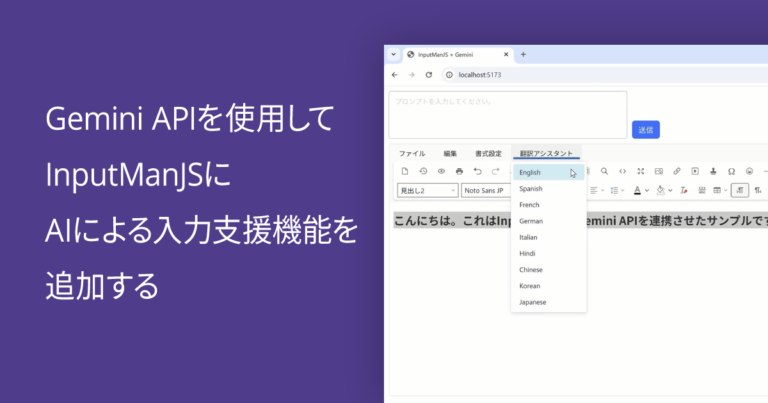Image resolution: width=768 pixels, height=403 pixels.
Task: Click the line spacing icon
Action: tap(614, 190)
